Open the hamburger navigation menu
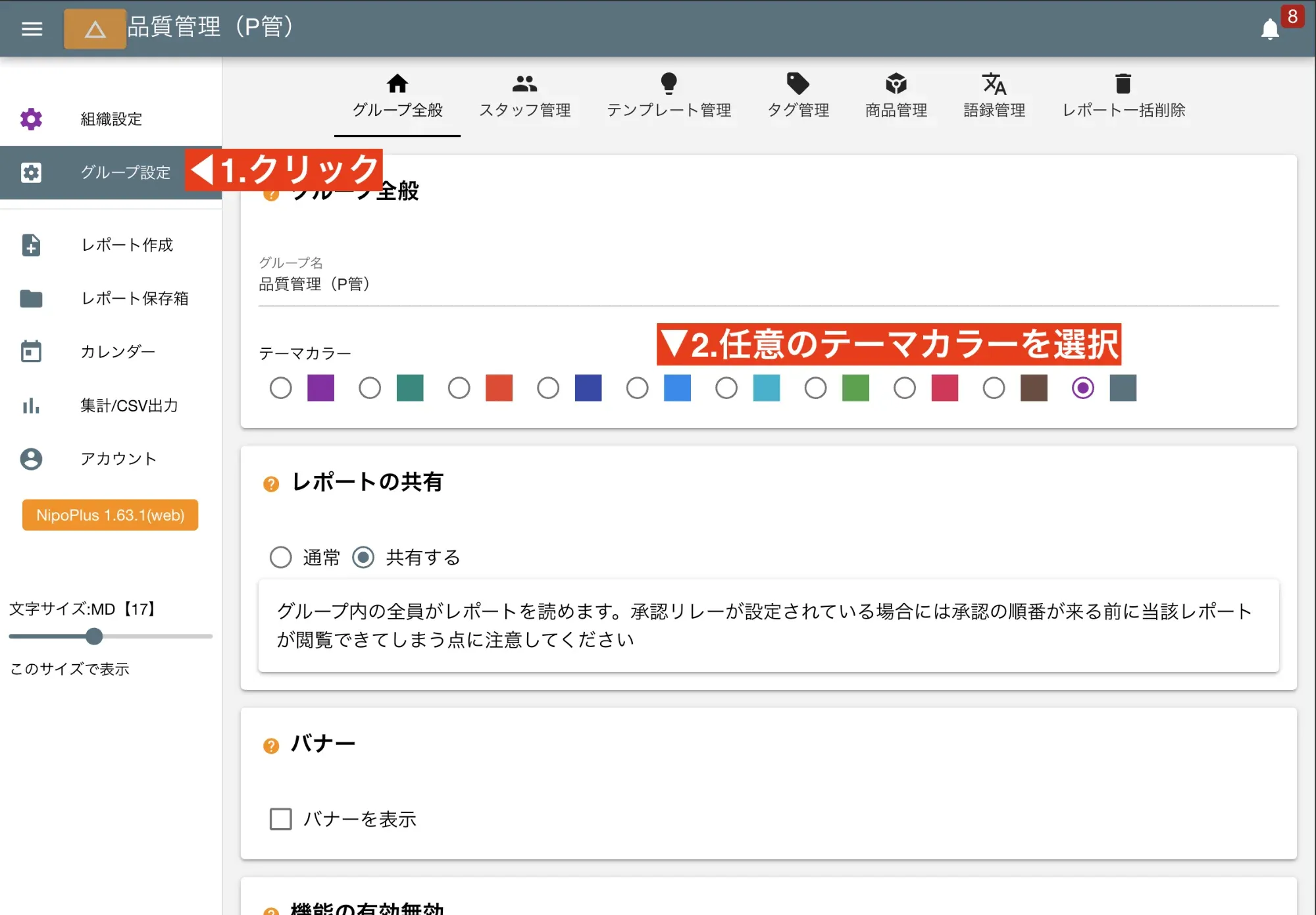Viewport: 1316px width, 915px height. point(32,29)
